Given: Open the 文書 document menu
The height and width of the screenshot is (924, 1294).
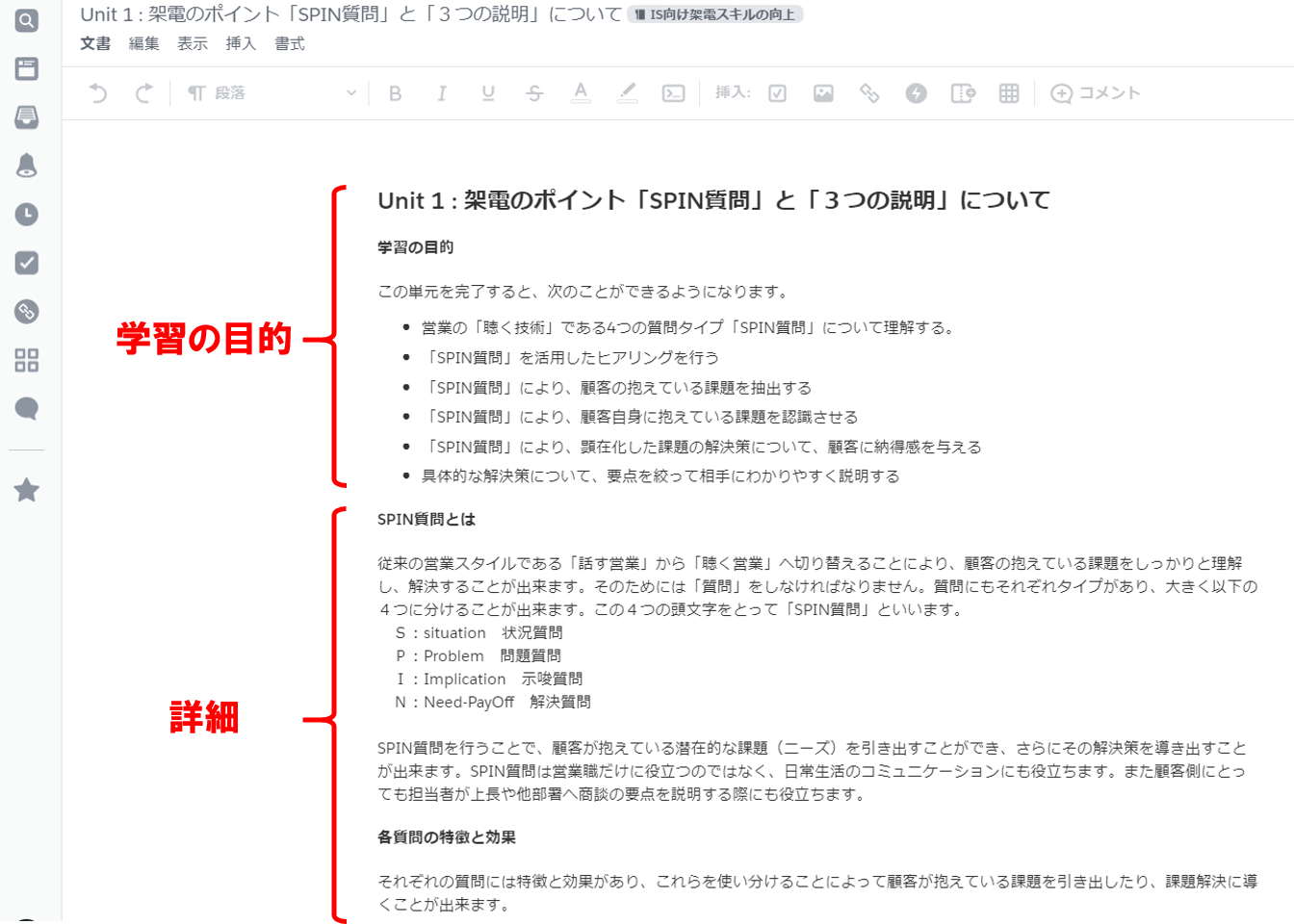Looking at the screenshot, I should (95, 43).
